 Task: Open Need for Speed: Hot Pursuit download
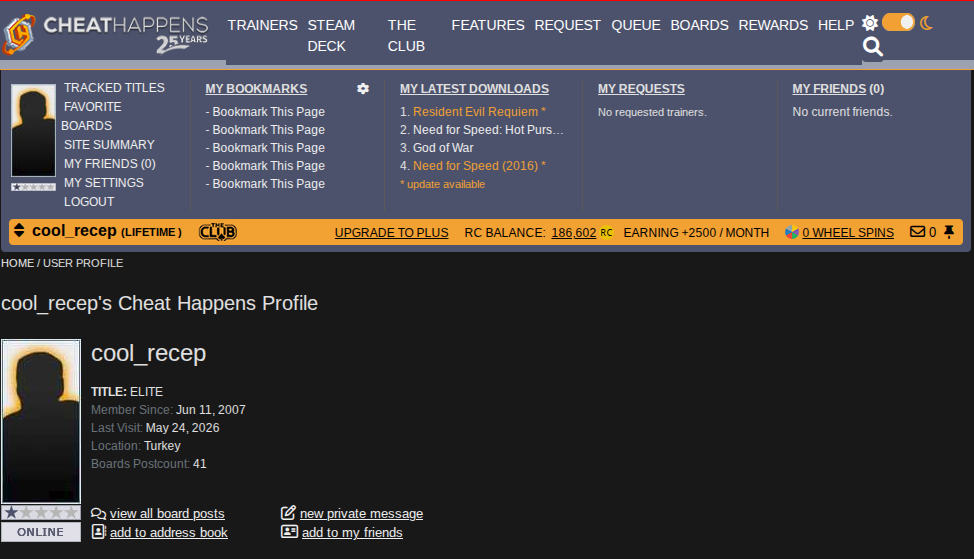(488, 130)
